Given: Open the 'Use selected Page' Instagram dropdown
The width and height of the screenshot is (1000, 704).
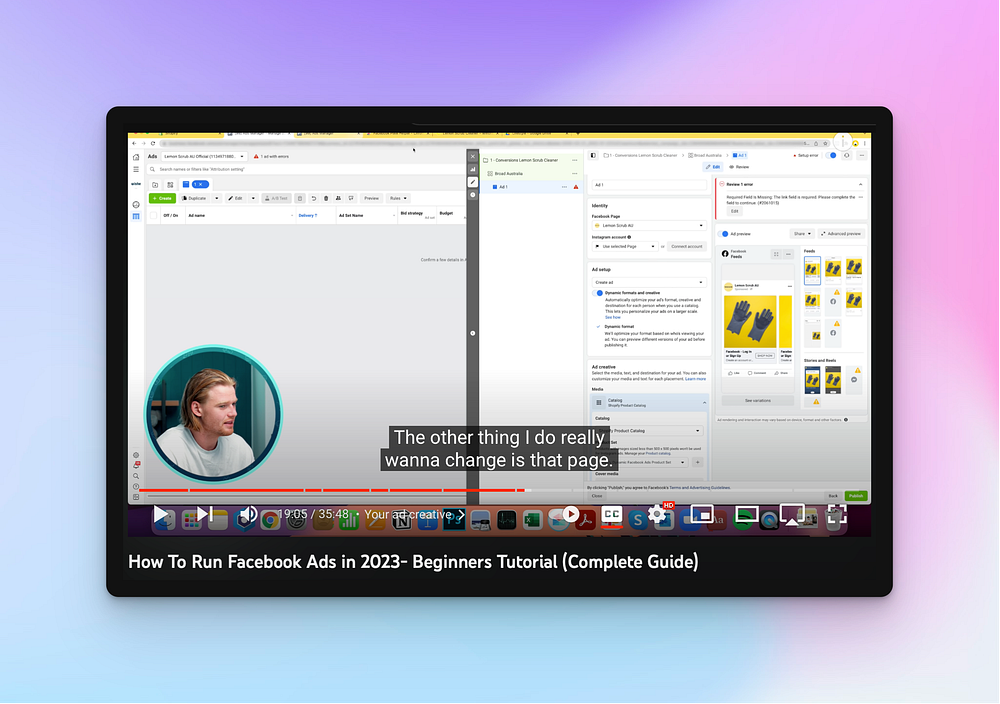Looking at the screenshot, I should [624, 246].
